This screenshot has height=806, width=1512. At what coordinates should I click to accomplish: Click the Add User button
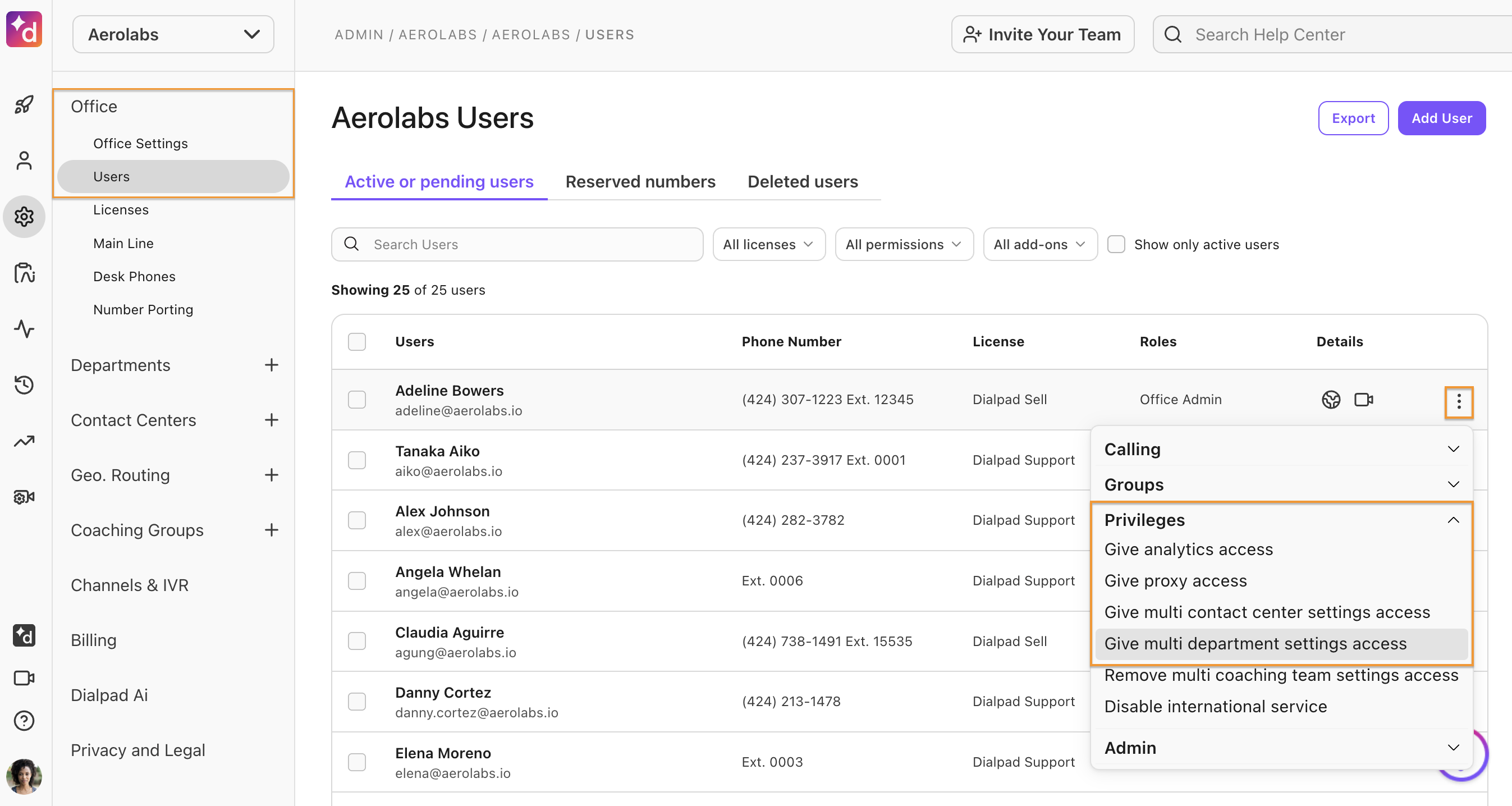point(1442,118)
